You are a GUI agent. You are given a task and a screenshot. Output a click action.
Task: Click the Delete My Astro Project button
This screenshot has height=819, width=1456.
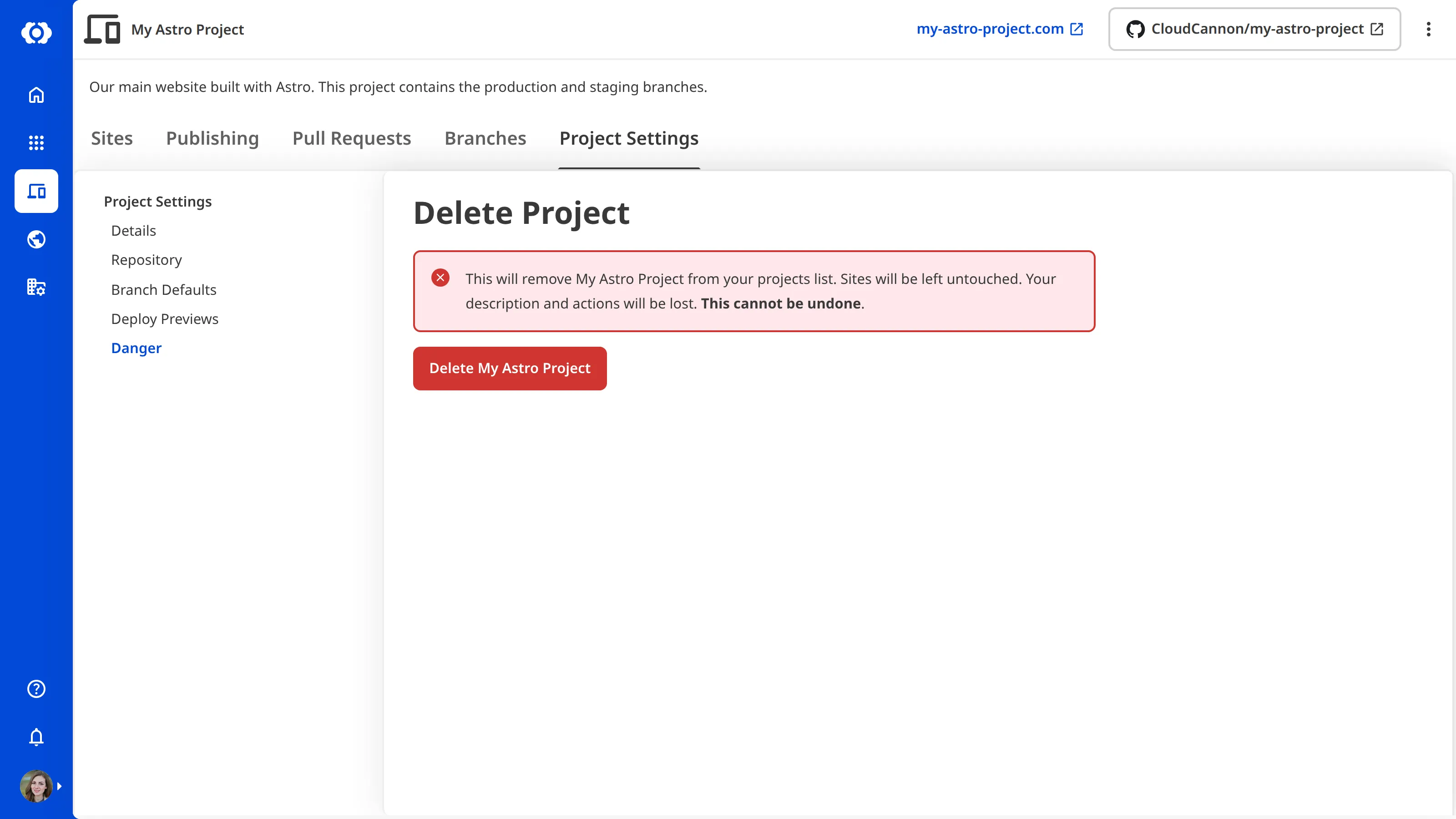[510, 369]
